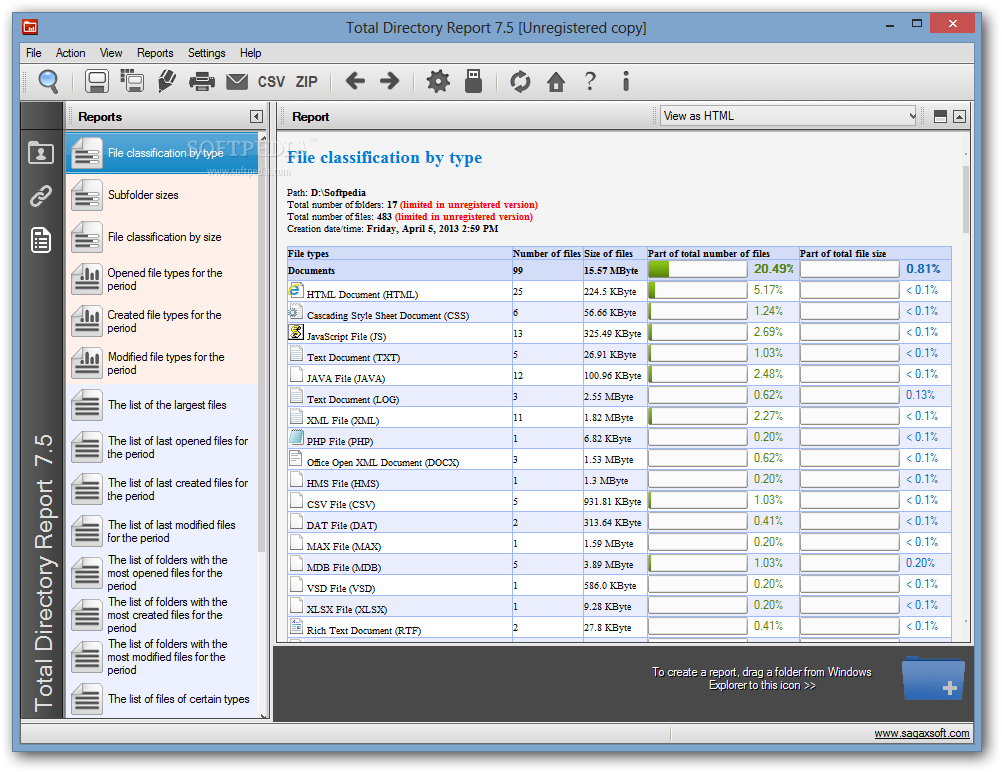The width and height of the screenshot is (1002, 772).
Task: Select Created file types for the period
Action: [162, 321]
